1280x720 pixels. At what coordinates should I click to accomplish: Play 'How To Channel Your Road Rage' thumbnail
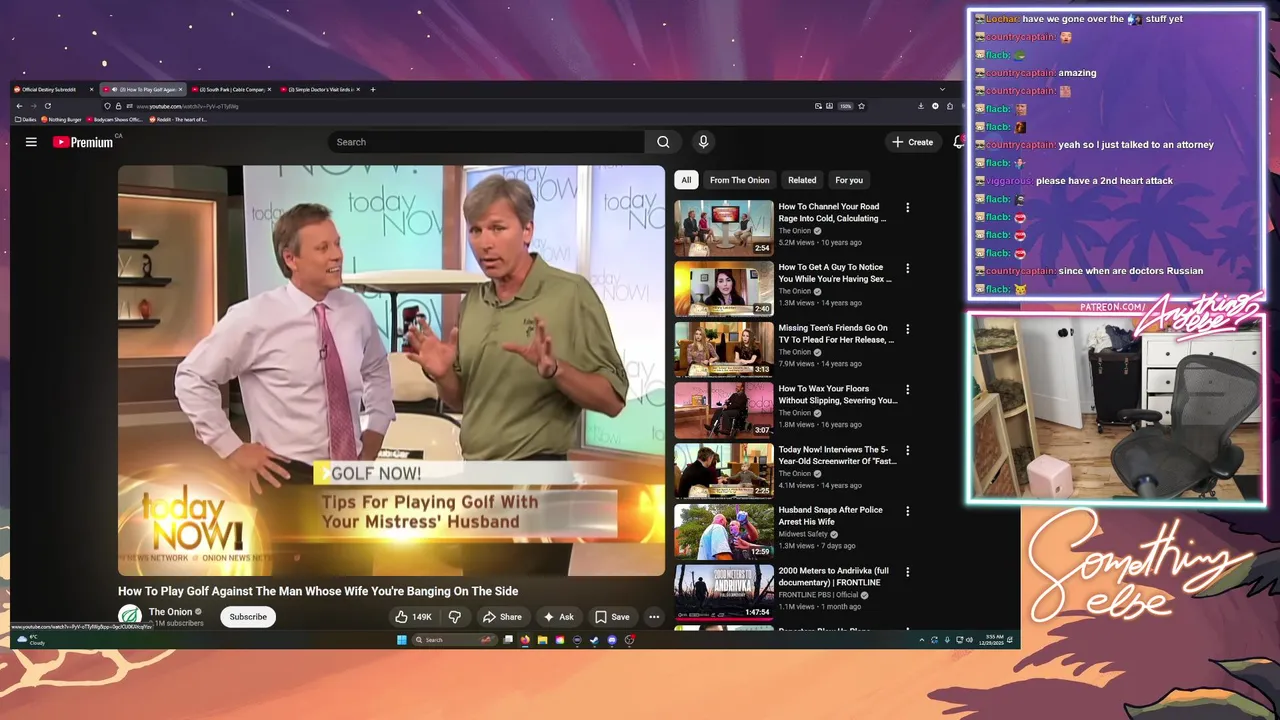(x=724, y=228)
